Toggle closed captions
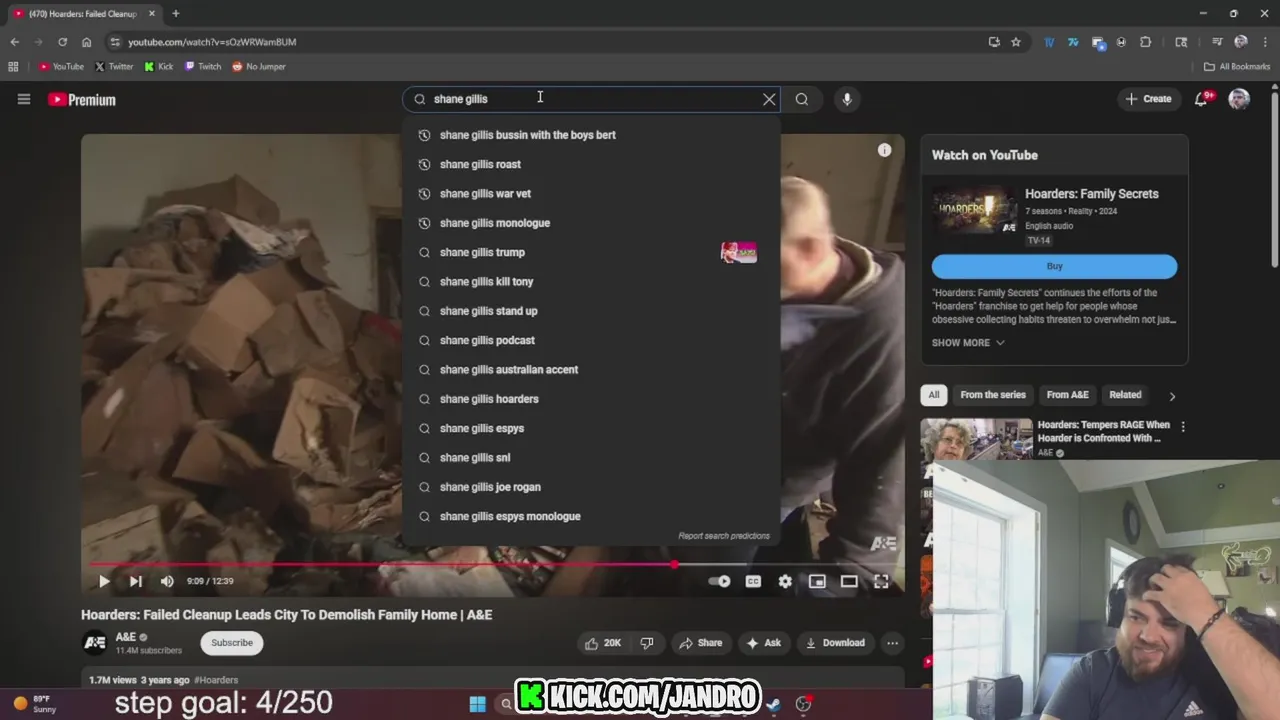Viewport: 1280px width, 720px height. pos(753,581)
